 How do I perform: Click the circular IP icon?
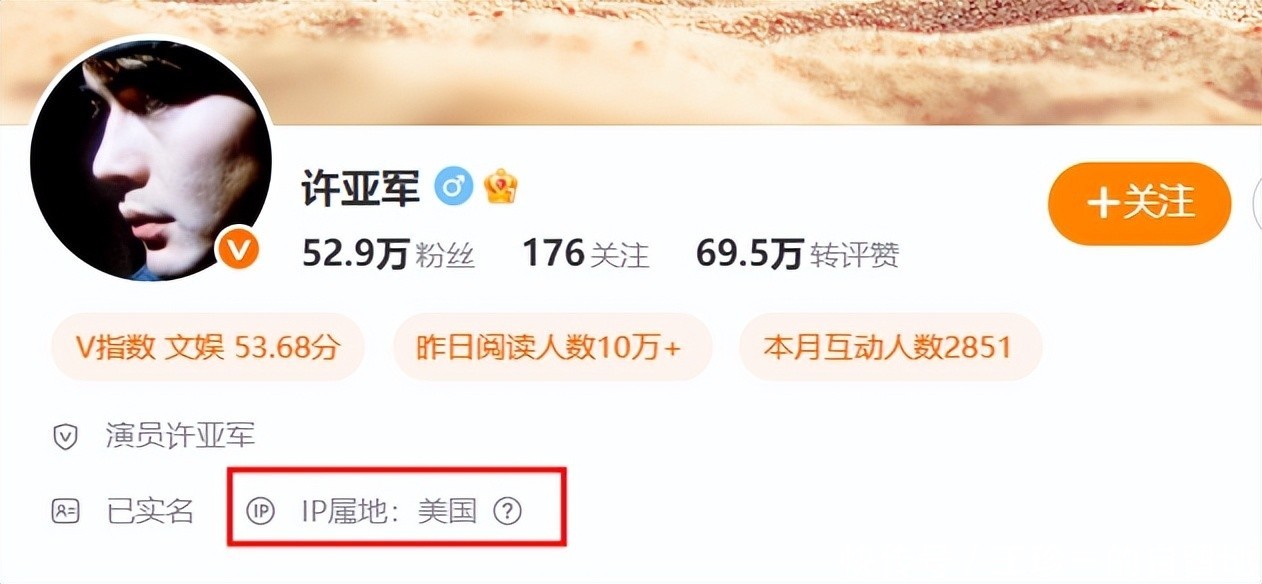pyautogui.click(x=261, y=511)
